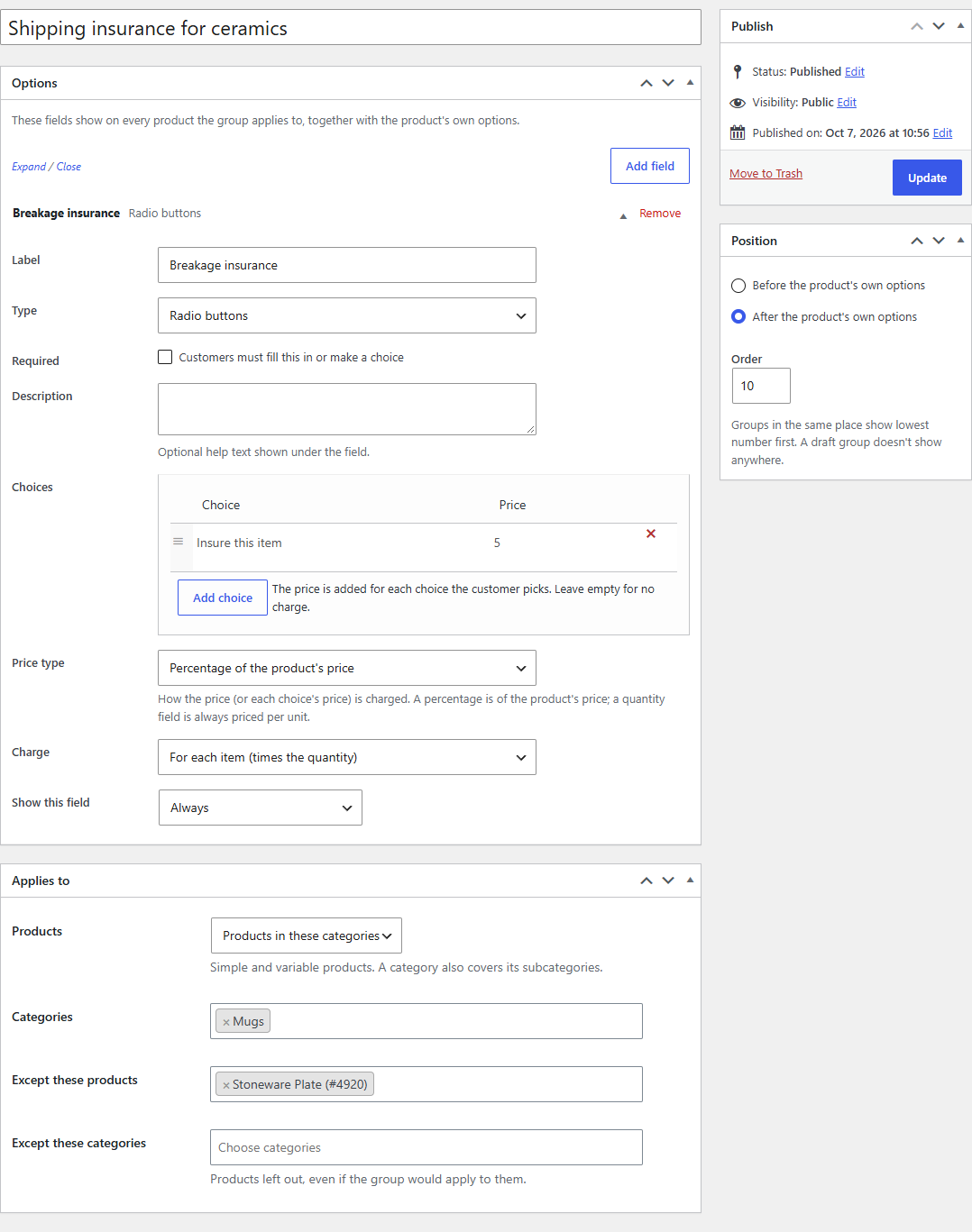Screen dimensions: 972x1232
Task: Collapse the Publish panel triangle
Action: (x=960, y=25)
